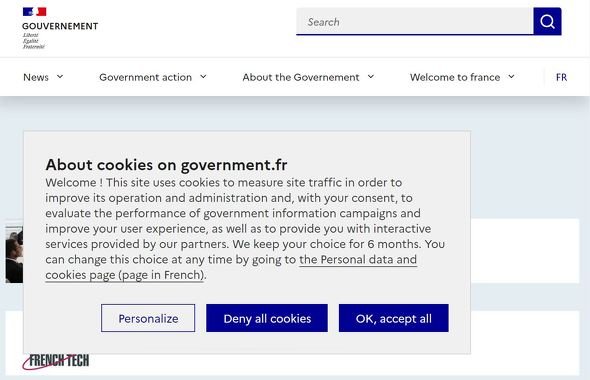This screenshot has width=590, height=380.
Task: Expand the Government action chevron arrow
Action: tap(203, 77)
